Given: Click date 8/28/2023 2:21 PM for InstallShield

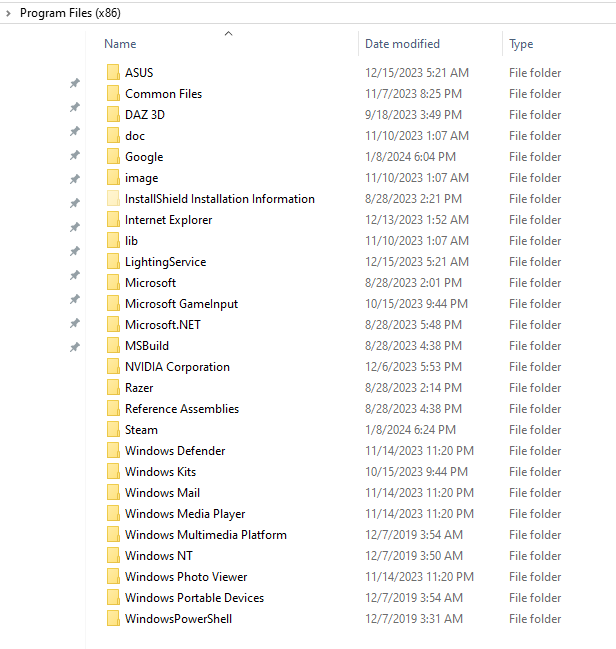Looking at the screenshot, I should 413,199.
